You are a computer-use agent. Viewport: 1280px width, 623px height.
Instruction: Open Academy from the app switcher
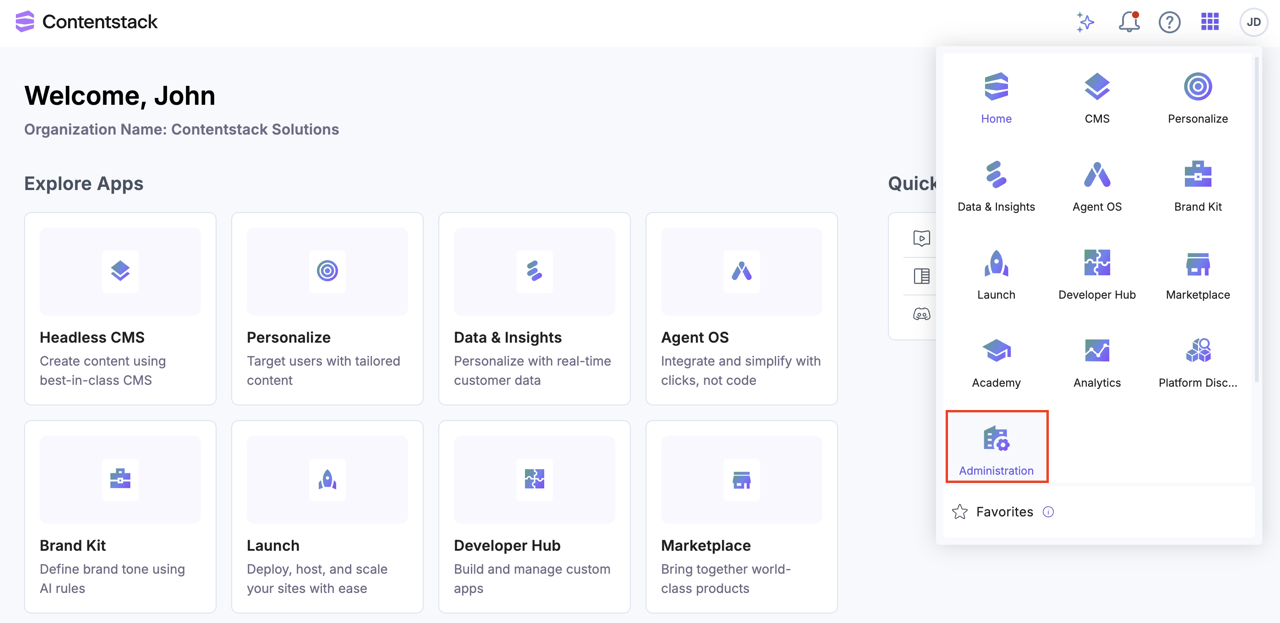[996, 362]
